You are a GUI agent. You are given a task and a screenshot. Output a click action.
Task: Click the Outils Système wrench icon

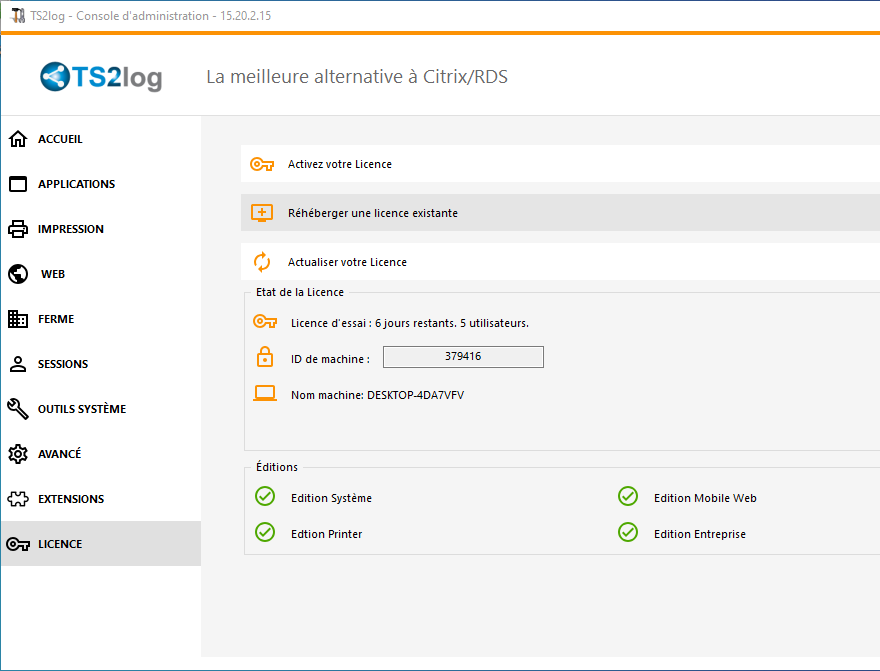coord(18,408)
